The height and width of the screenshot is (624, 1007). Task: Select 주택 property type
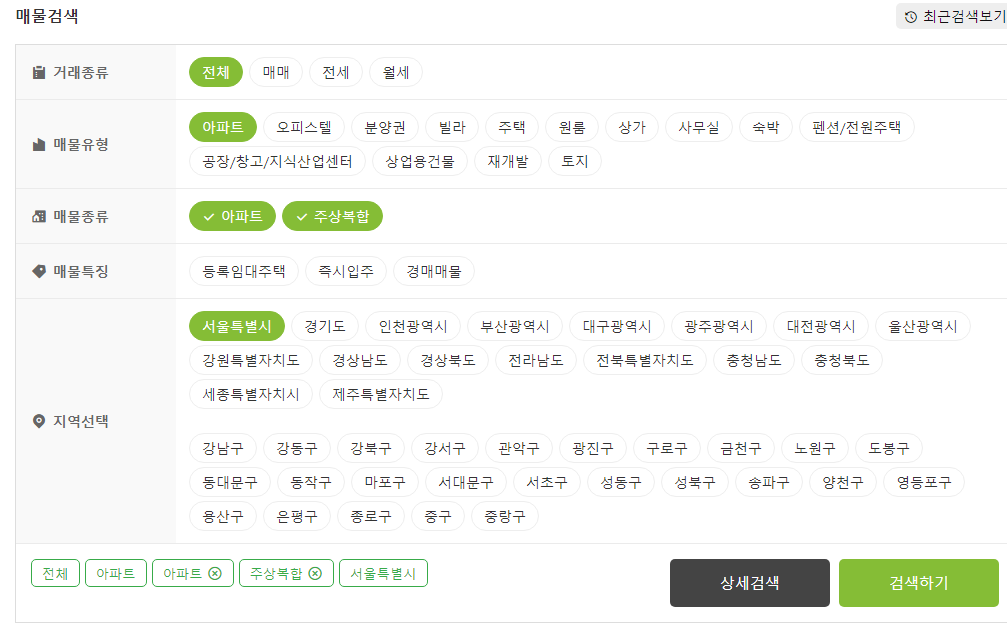(512, 127)
